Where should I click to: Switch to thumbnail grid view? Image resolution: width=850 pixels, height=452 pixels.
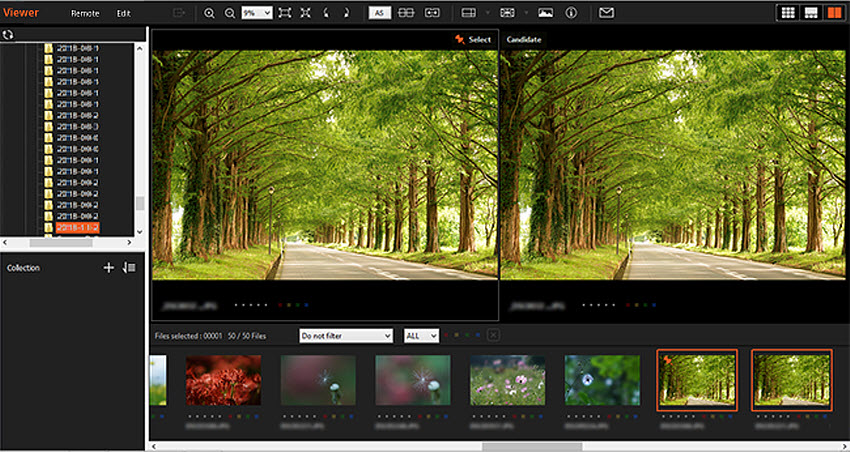[788, 13]
